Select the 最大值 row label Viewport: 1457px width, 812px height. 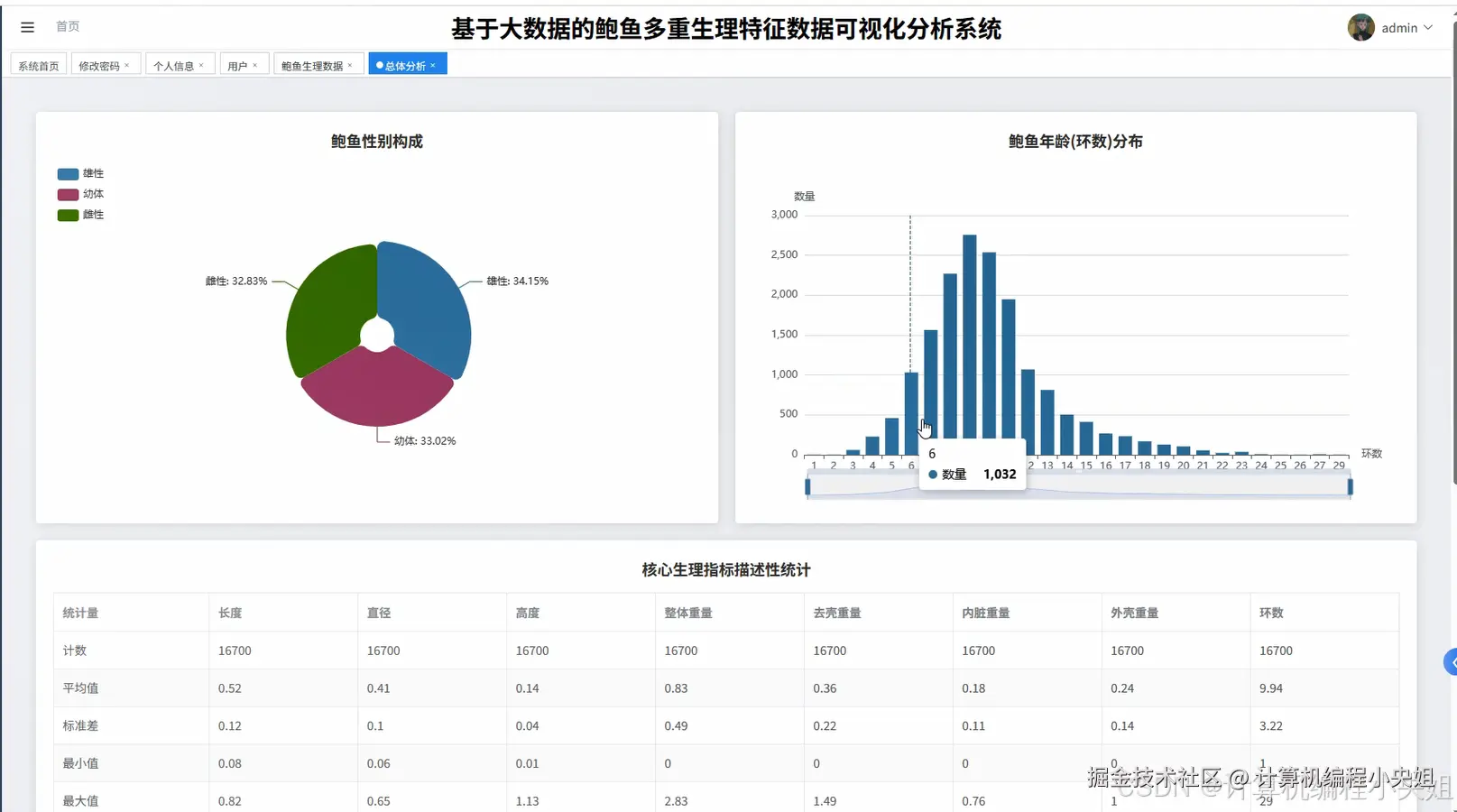[80, 800]
